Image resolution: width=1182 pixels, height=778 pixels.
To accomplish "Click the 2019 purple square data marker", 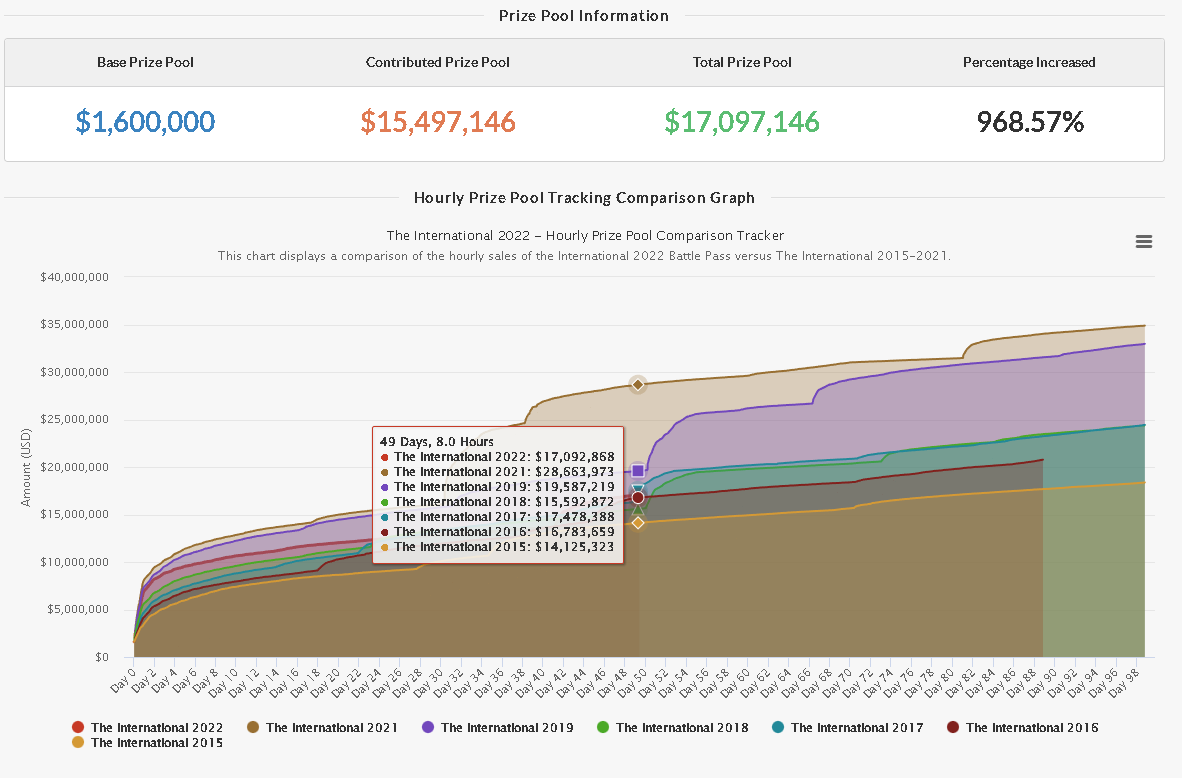I will [638, 471].
